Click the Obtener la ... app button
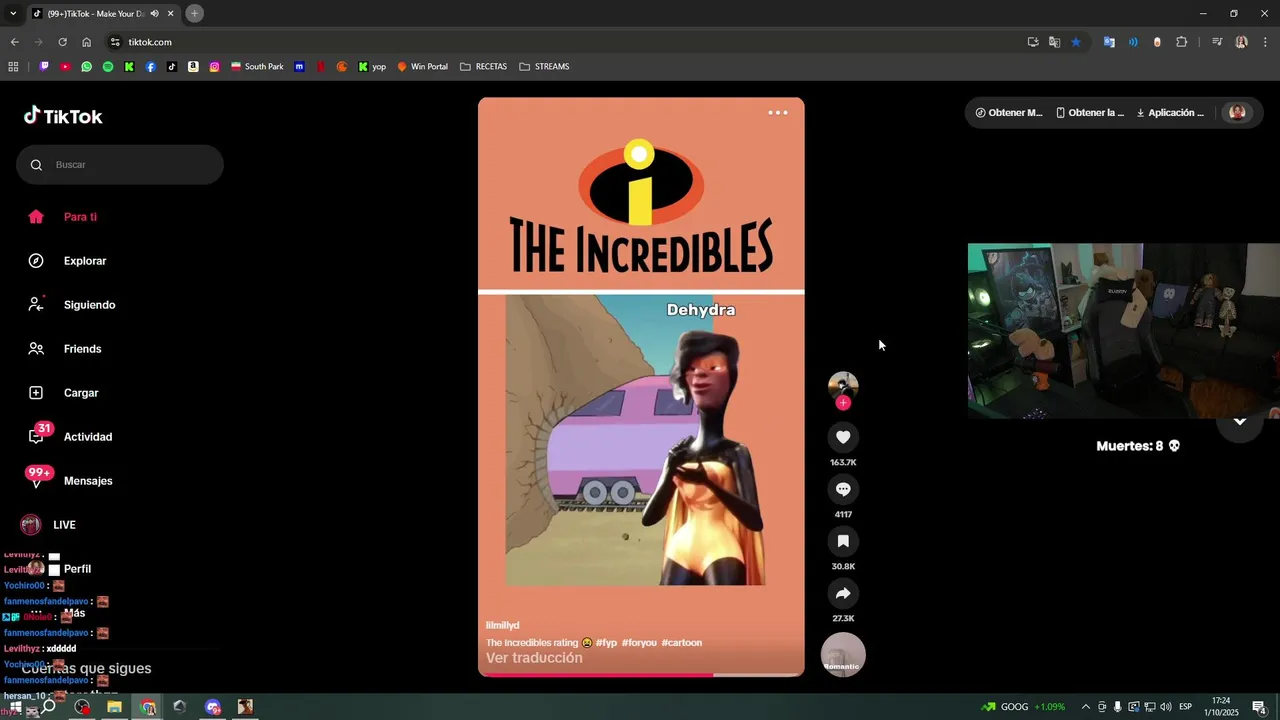Viewport: 1280px width, 720px height. coord(1090,113)
